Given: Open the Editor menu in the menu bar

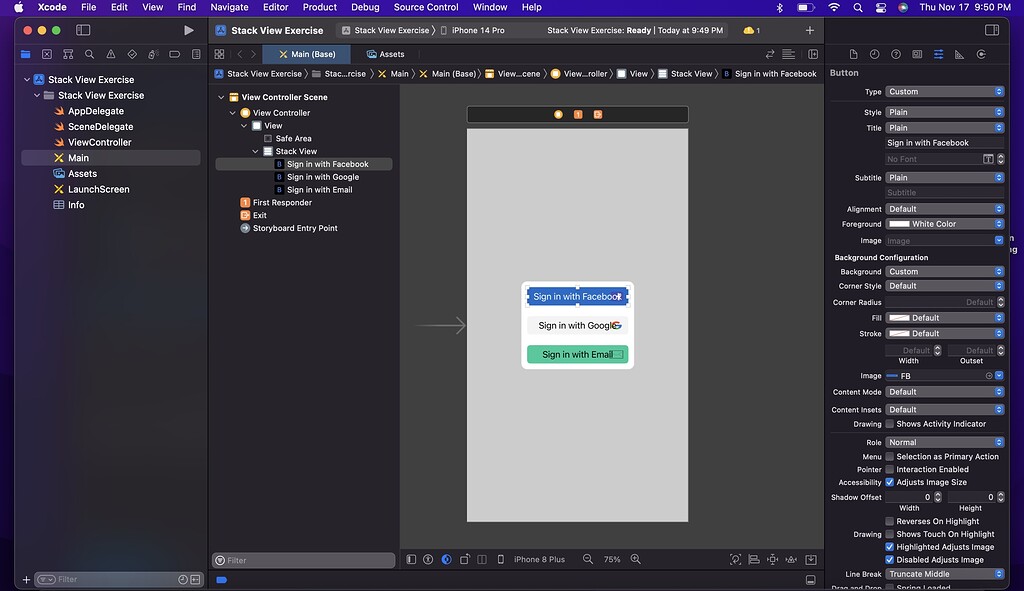Looking at the screenshot, I should [x=275, y=7].
